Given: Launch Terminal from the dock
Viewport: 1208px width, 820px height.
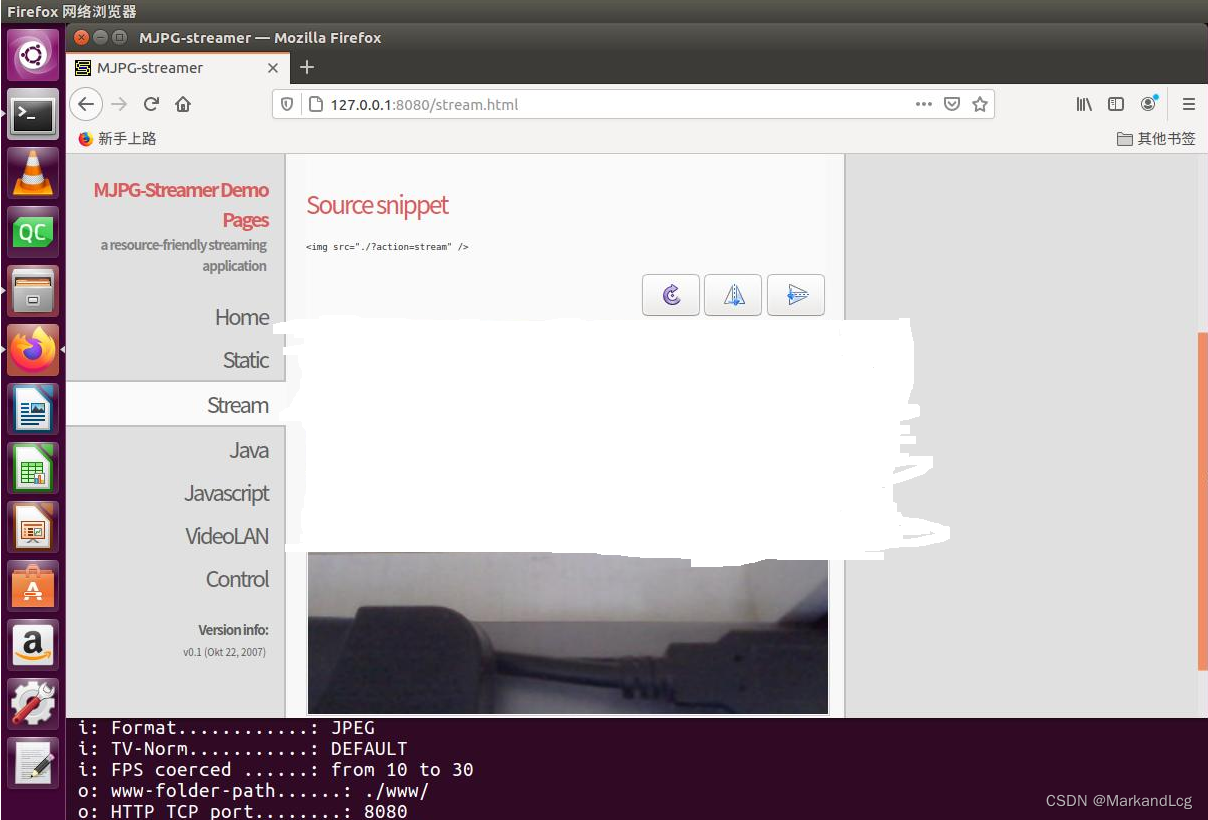Looking at the screenshot, I should (33, 114).
